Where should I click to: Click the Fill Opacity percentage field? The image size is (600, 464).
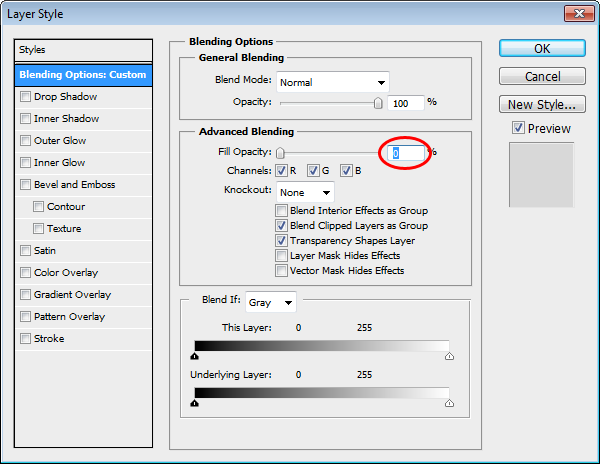pyautogui.click(x=407, y=153)
